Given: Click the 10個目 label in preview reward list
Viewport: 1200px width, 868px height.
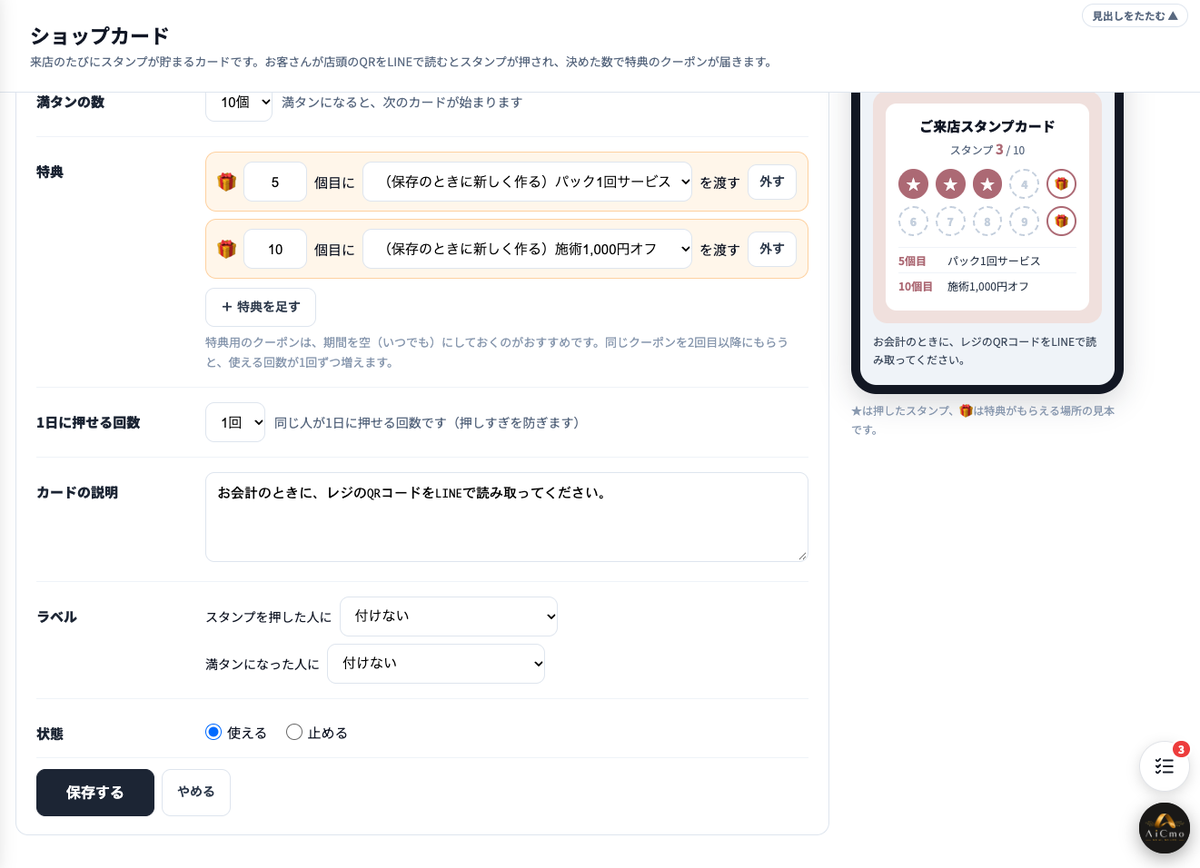Looking at the screenshot, I should (915, 287).
